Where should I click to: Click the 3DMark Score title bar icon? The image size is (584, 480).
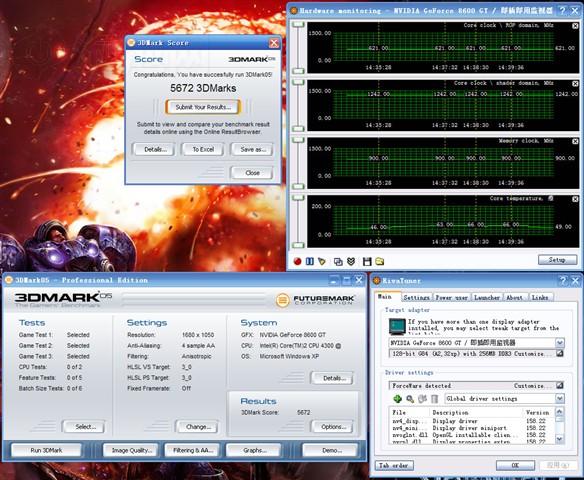tap(131, 42)
